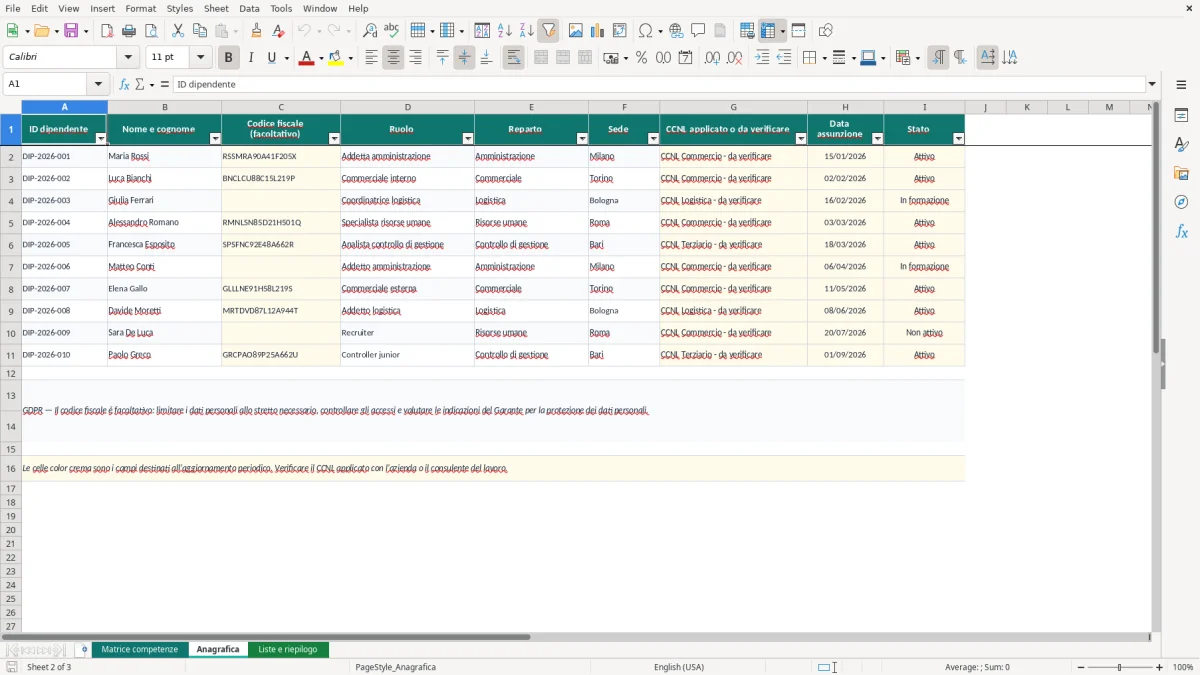
Task: Insert a chart via toolbar icon
Action: 598,31
